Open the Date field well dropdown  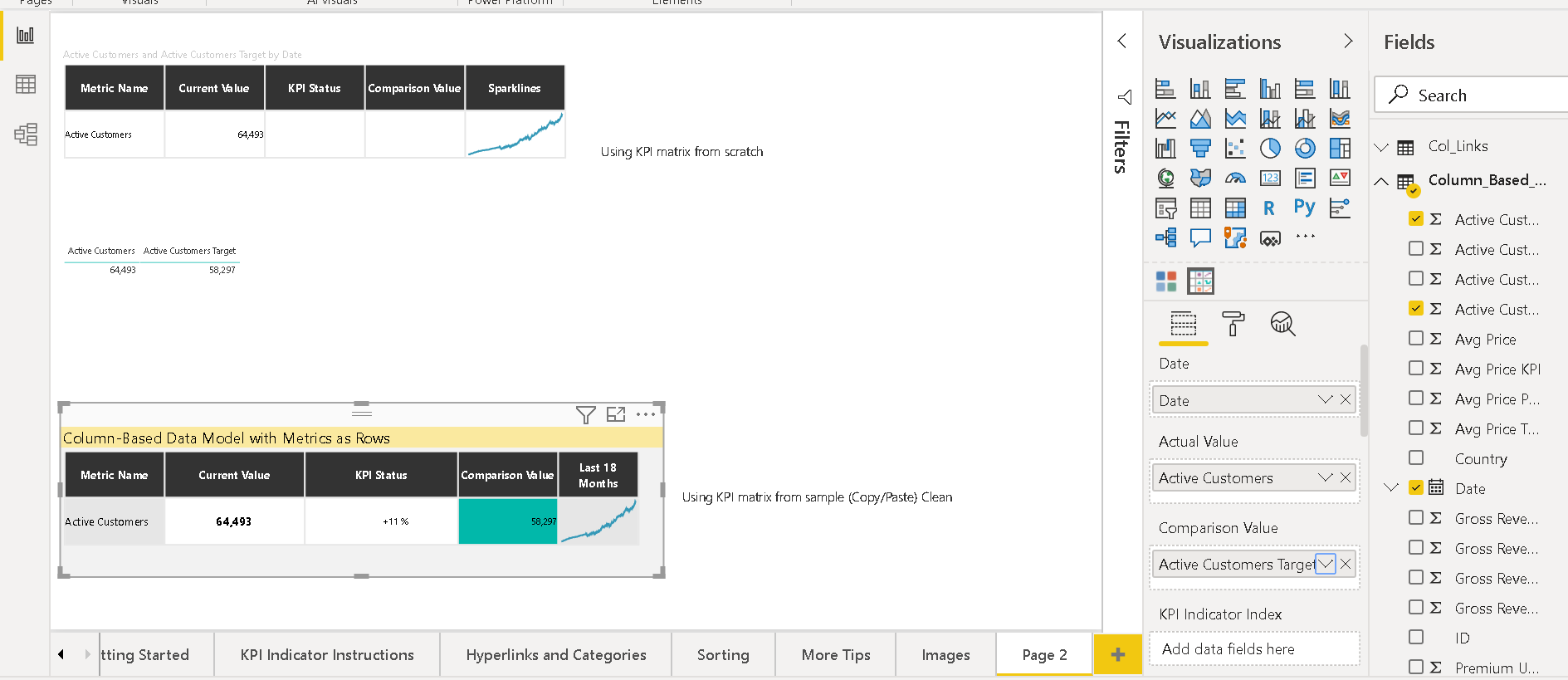(x=1326, y=400)
